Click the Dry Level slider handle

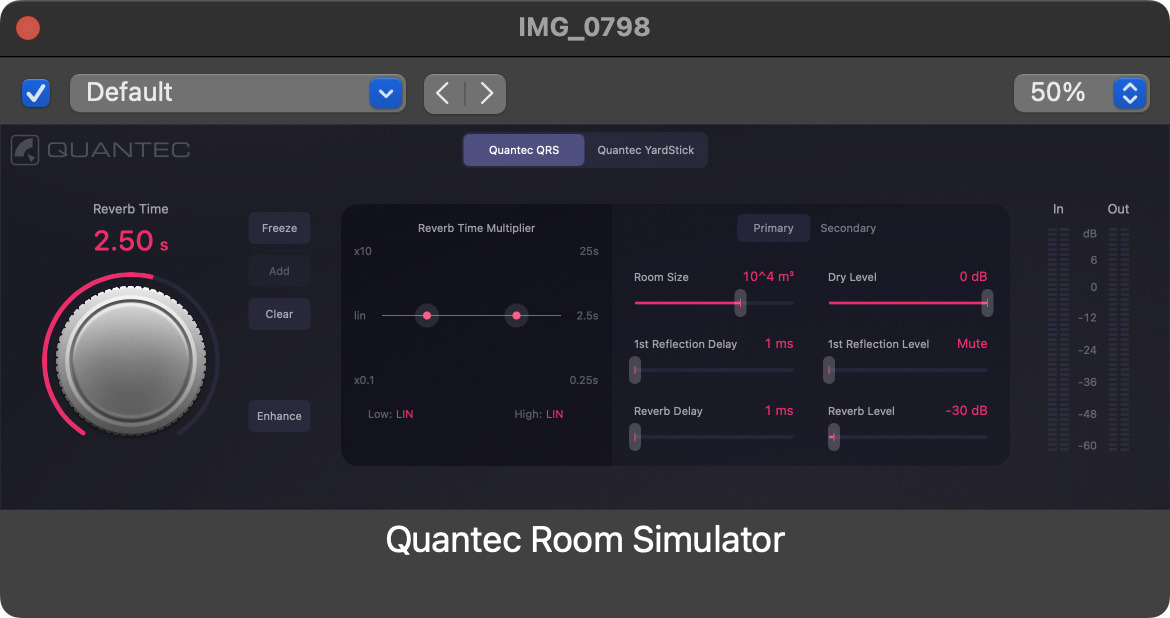coord(987,302)
